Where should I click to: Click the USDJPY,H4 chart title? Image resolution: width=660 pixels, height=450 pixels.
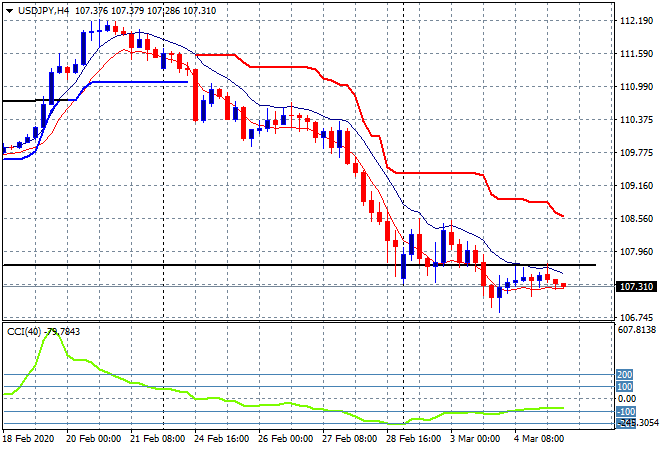(x=43, y=11)
